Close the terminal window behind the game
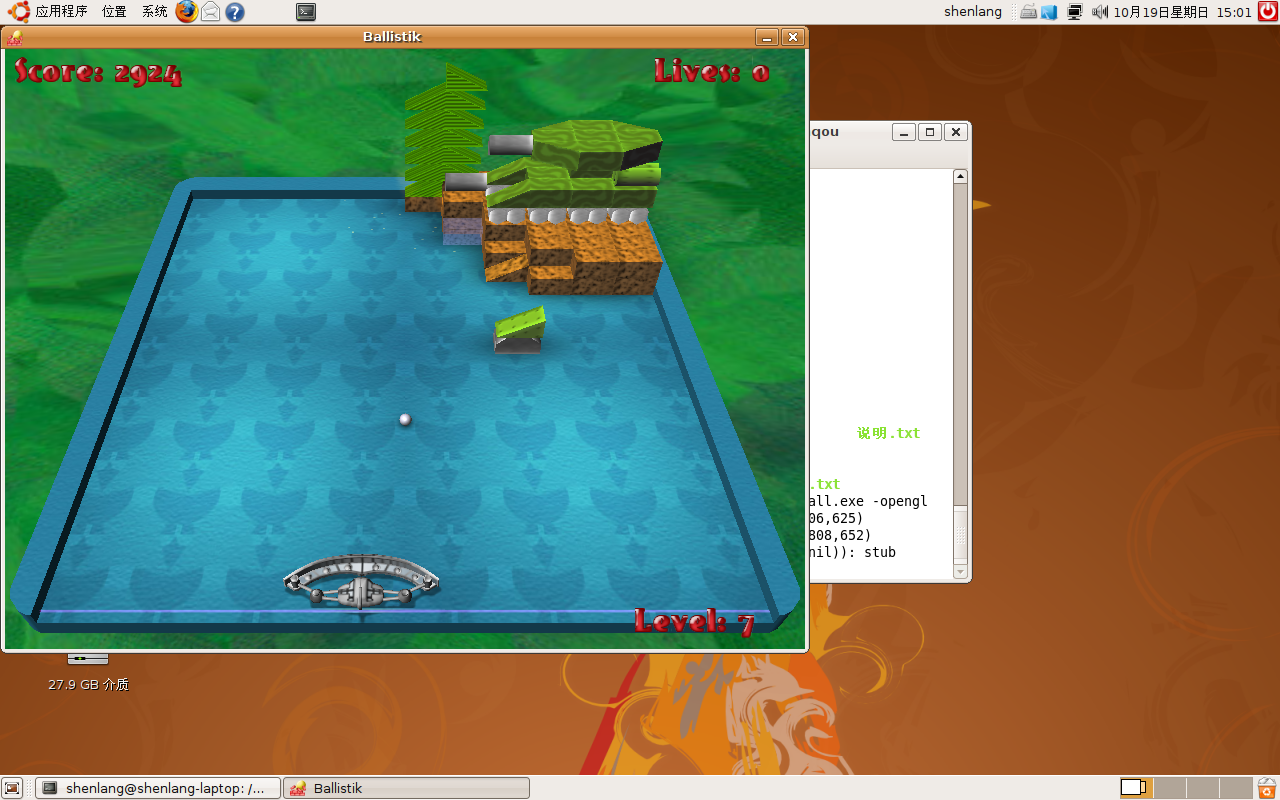The image size is (1280, 800). coord(956,132)
